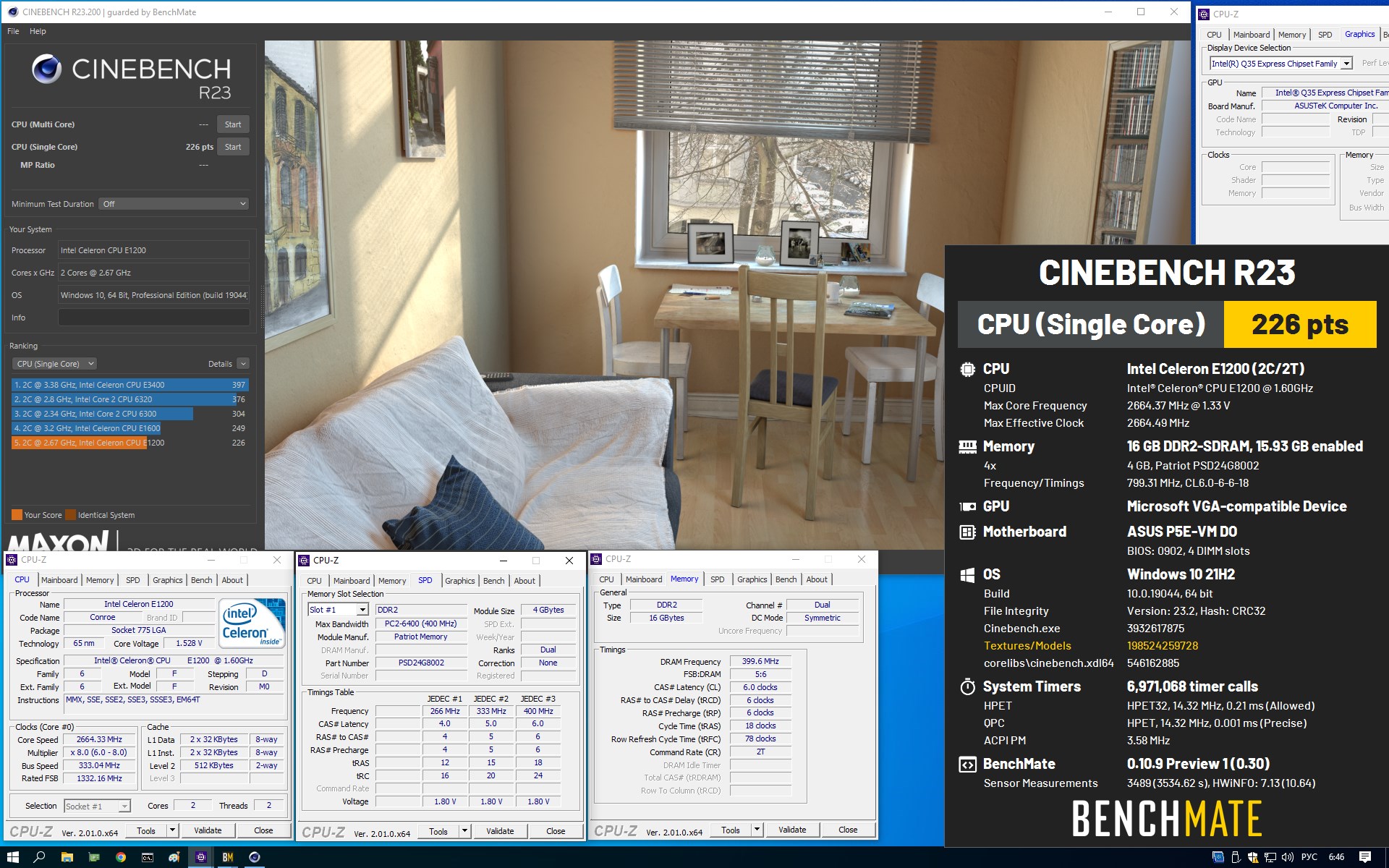
Task: Switch to Graphics tab in CPU-Z Memory window
Action: [x=752, y=579]
